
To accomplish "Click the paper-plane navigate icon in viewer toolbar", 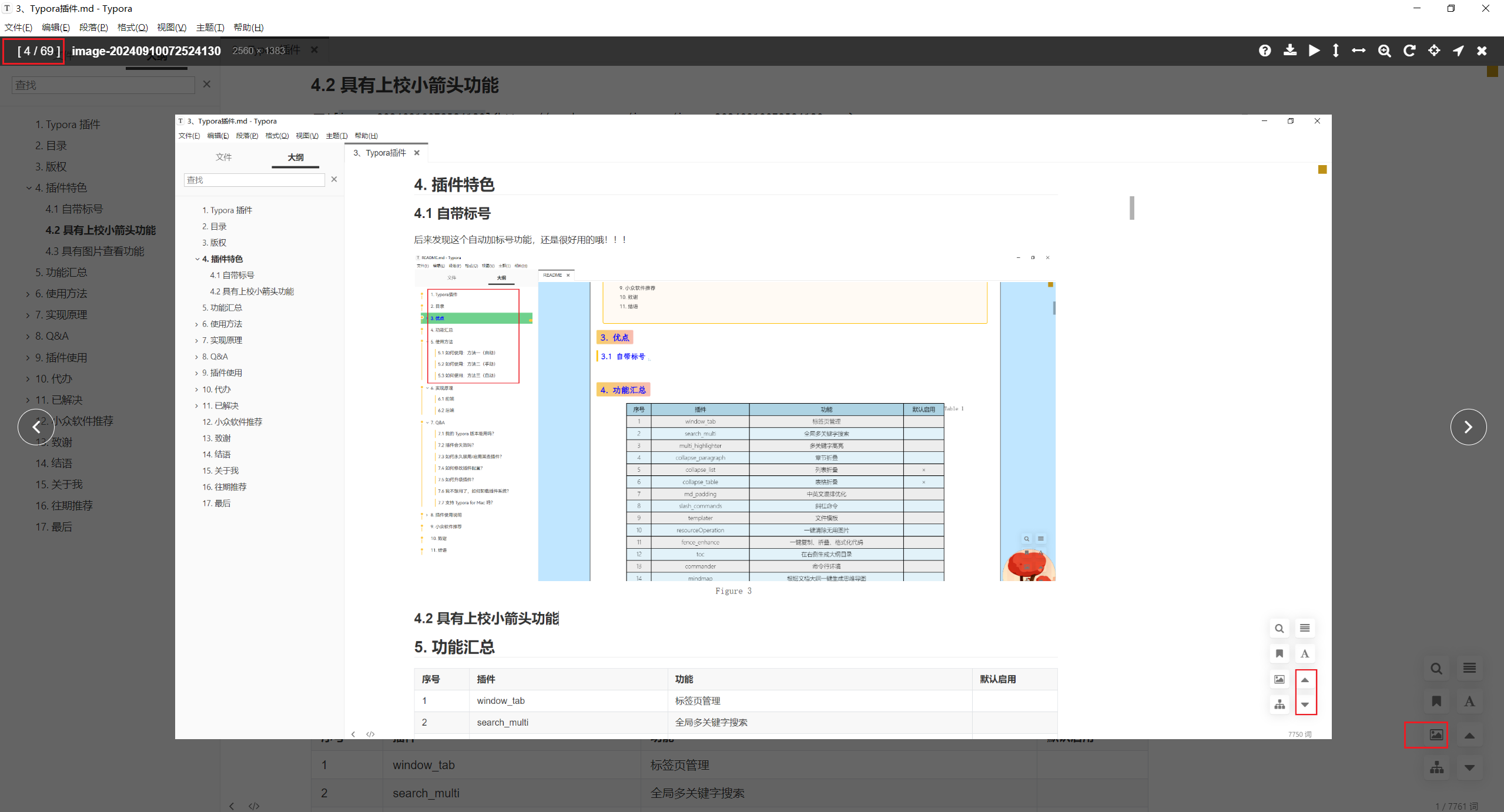I will click(x=1458, y=51).
